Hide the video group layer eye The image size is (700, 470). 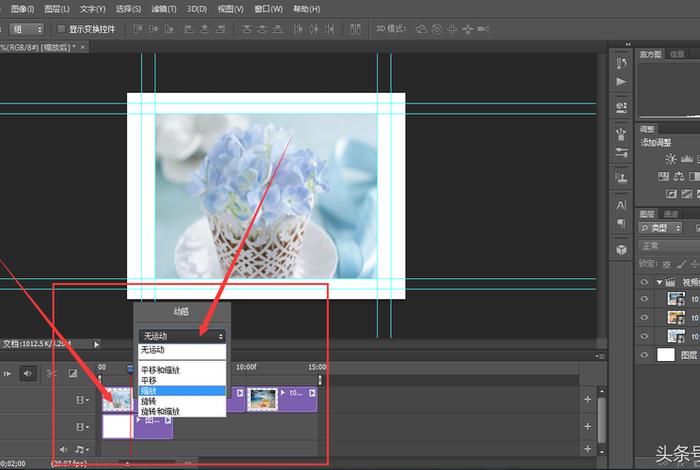pyautogui.click(x=644, y=282)
